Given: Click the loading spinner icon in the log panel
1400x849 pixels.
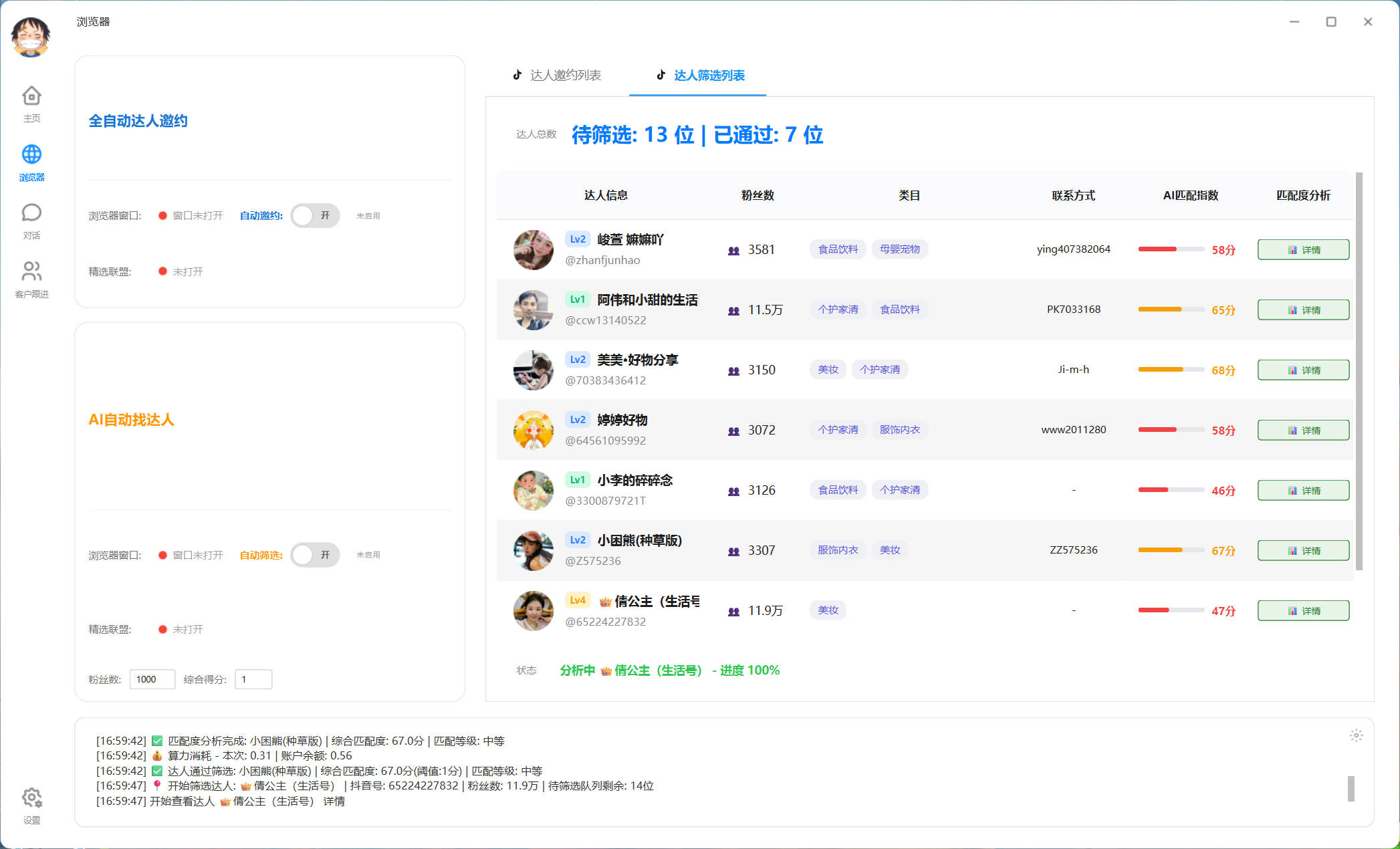Looking at the screenshot, I should 1357,735.
